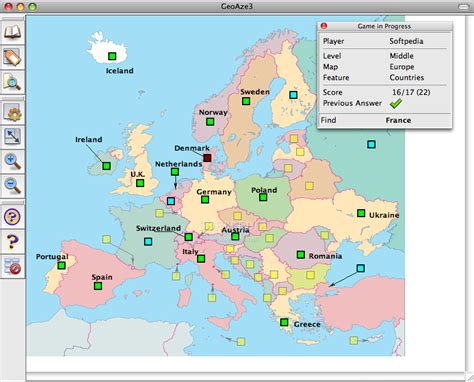The width and height of the screenshot is (474, 382).
Task: Click the cyan marker southwest of Switzerland label
Action: pos(148,242)
